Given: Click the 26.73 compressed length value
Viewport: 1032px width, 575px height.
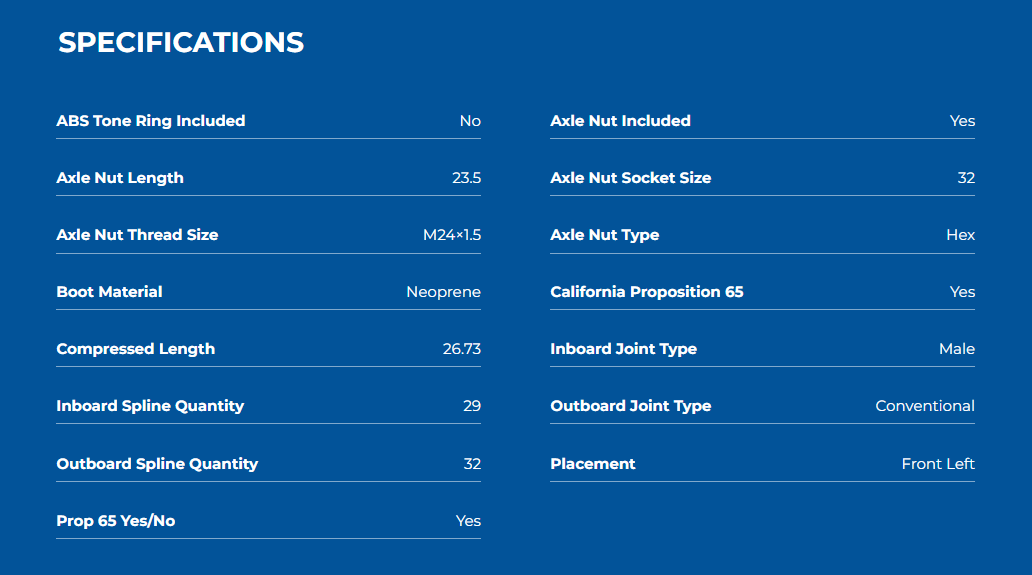Looking at the screenshot, I should click(461, 349).
